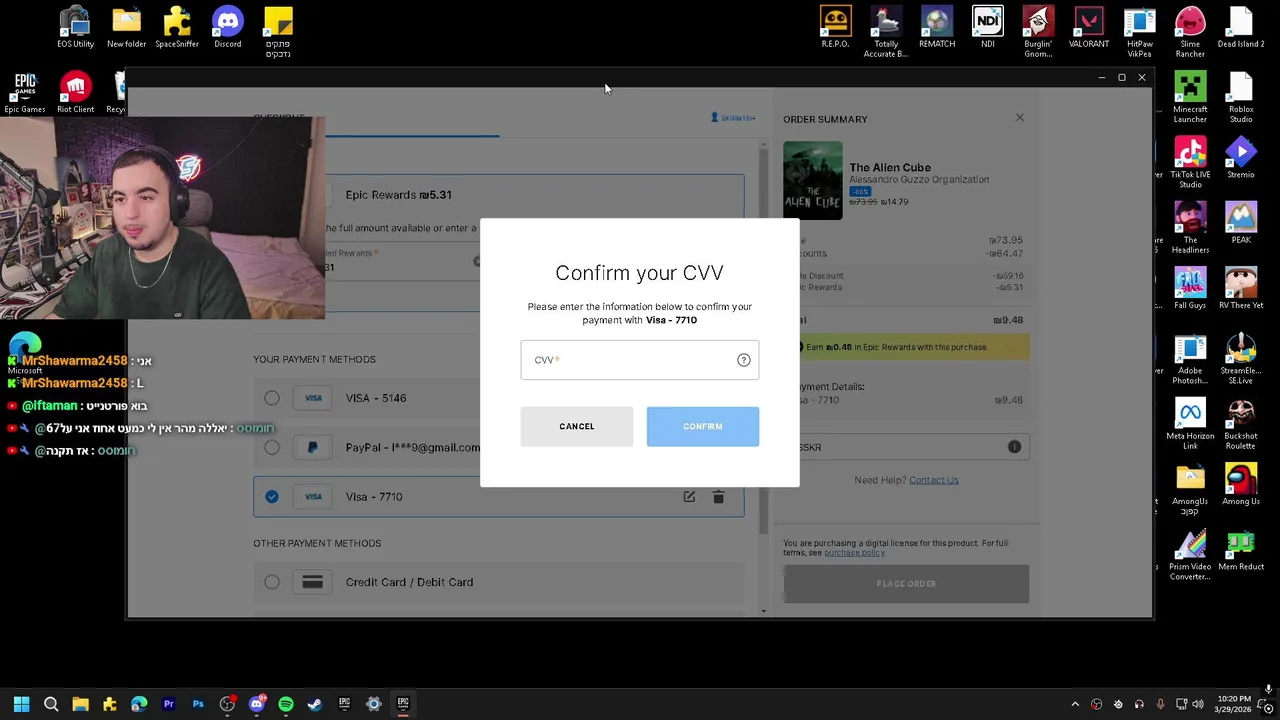This screenshot has height=720, width=1280.
Task: Click the CVV help question mark icon
Action: pyautogui.click(x=743, y=360)
